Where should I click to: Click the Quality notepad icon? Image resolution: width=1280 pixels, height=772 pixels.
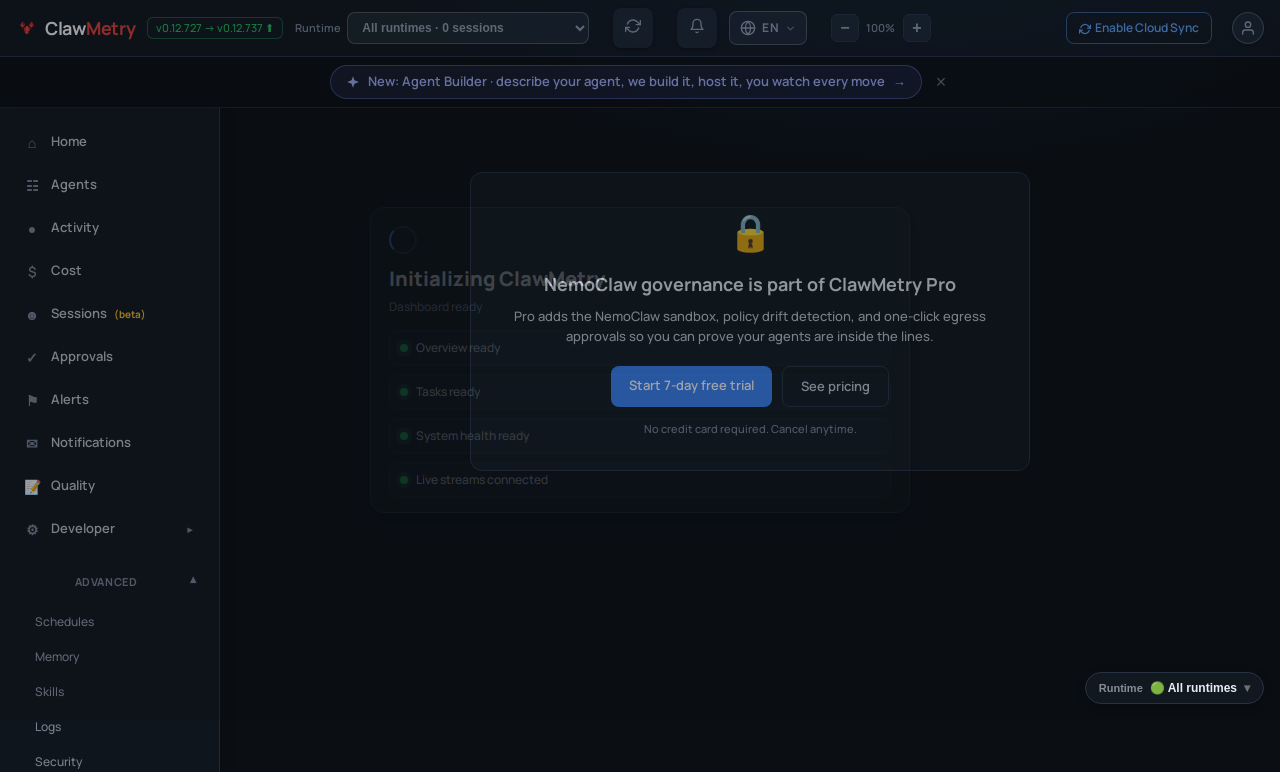coord(32,487)
